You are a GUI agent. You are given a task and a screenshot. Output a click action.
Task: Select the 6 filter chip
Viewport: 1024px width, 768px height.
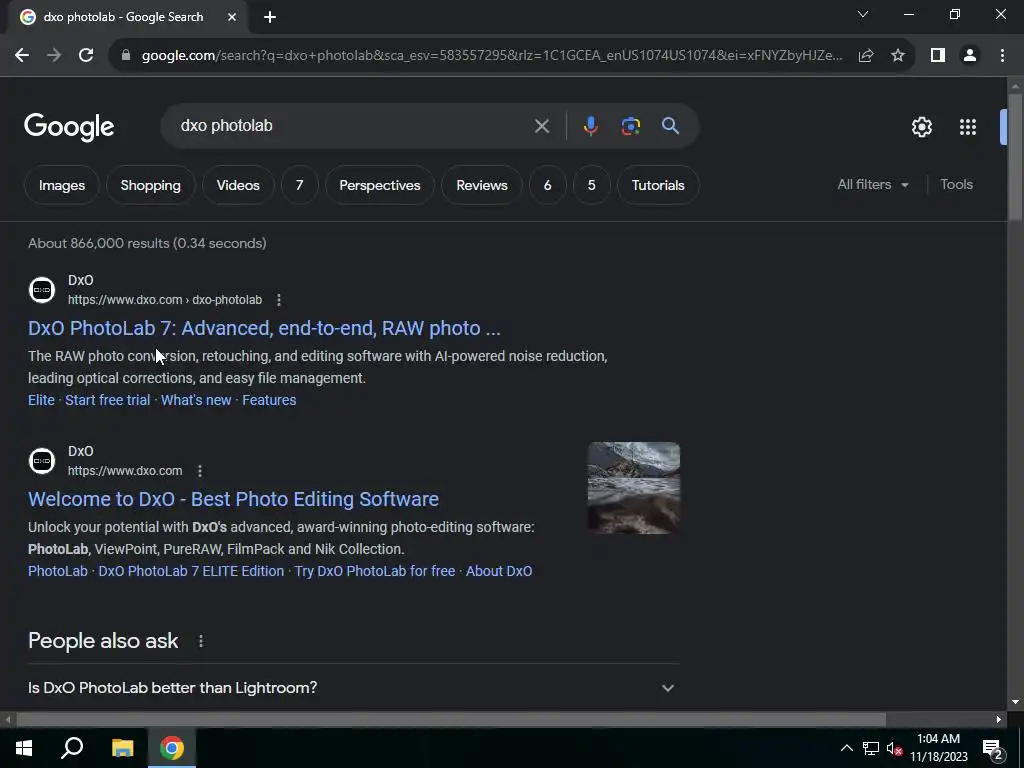tap(547, 185)
